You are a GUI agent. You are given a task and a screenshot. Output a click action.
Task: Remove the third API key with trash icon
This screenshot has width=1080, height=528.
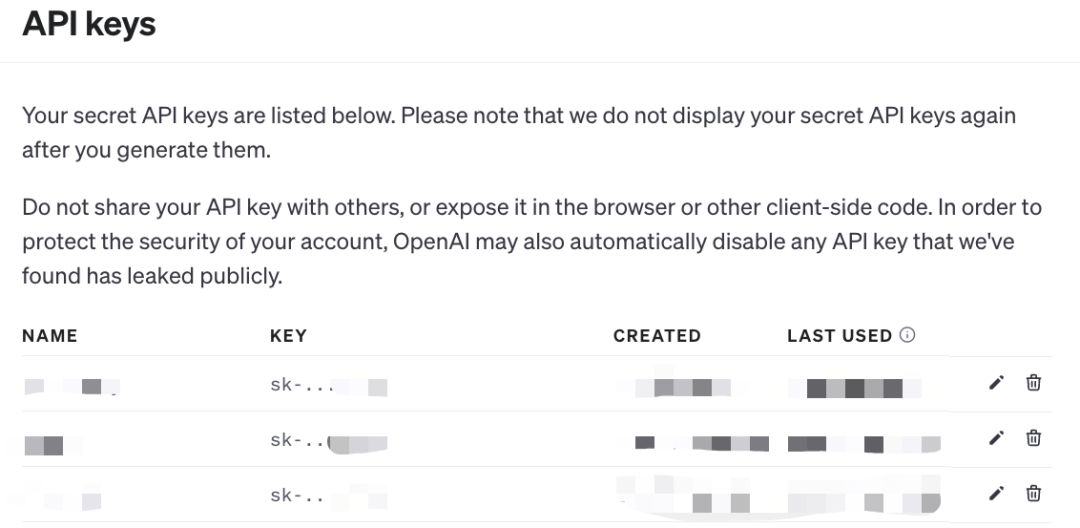[x=1033, y=493]
